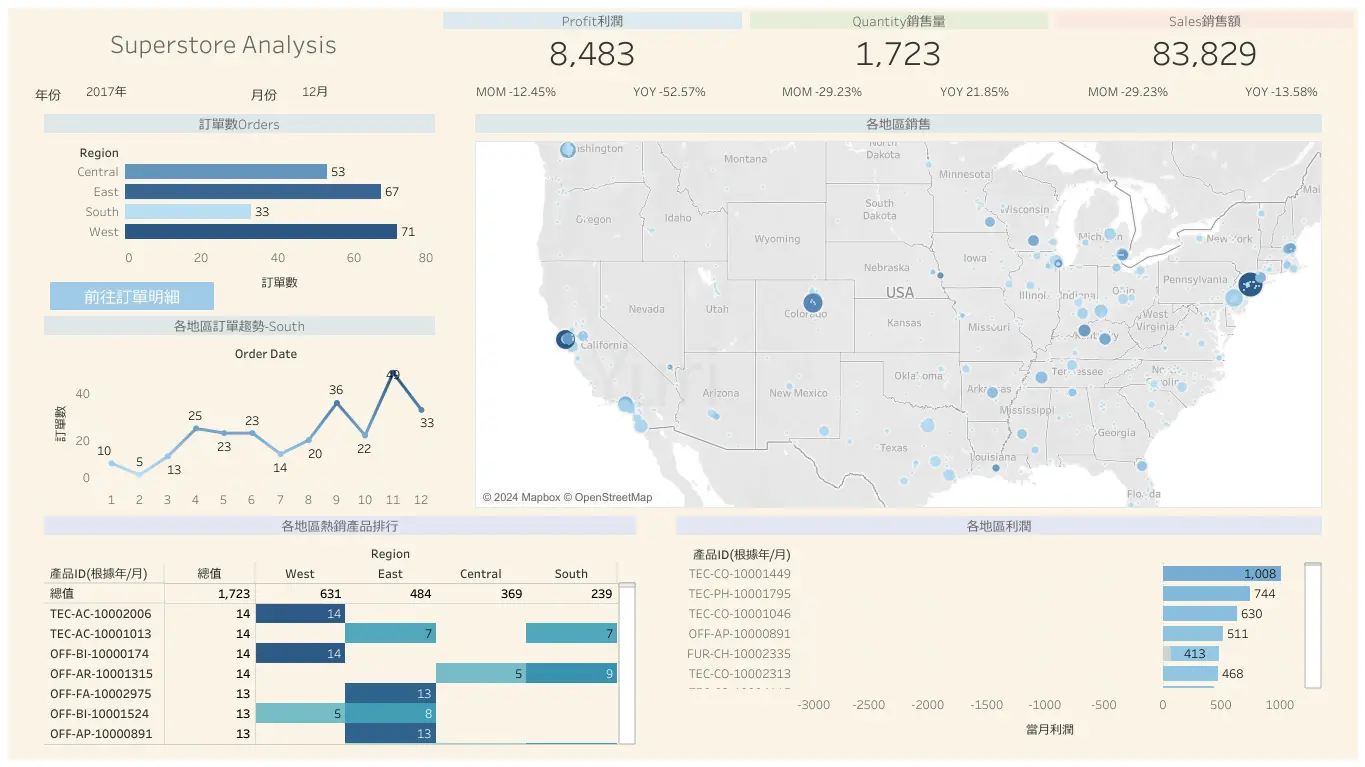Click the 前往訂單明細 button
1365x767 pixels.
tap(132, 297)
